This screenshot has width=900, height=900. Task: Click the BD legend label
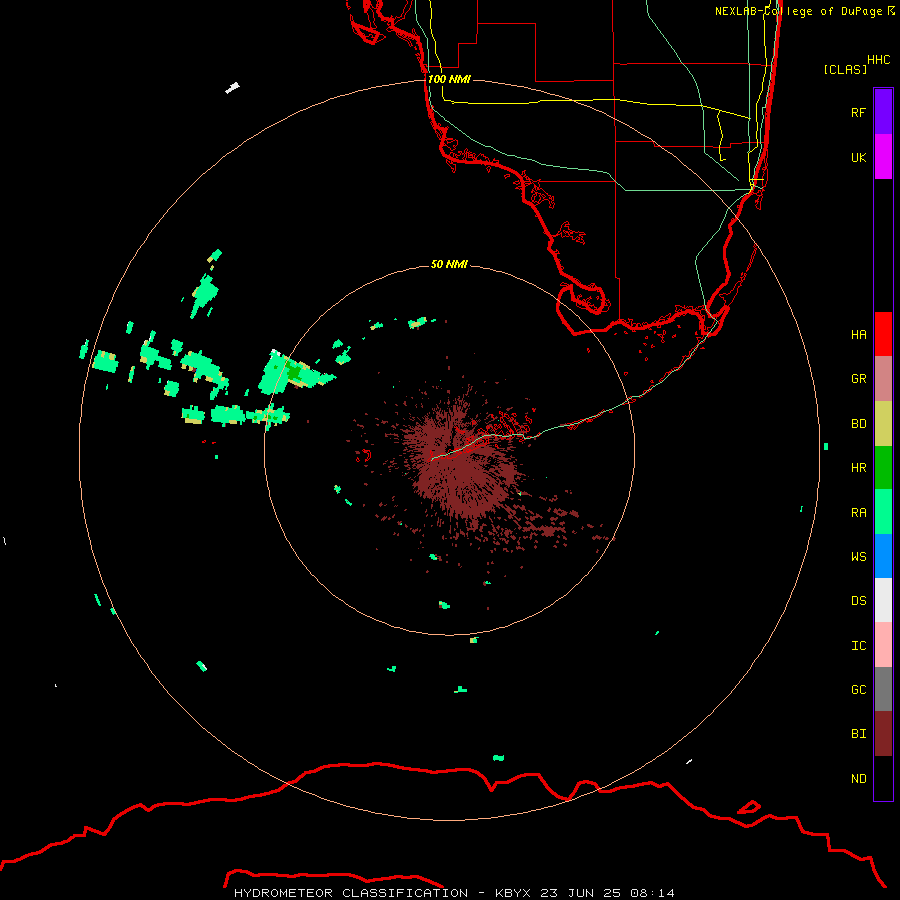tap(858, 424)
